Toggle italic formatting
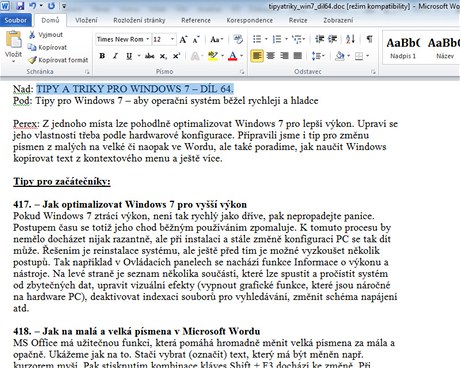Image resolution: width=460 pixels, height=368 pixels. point(115,56)
